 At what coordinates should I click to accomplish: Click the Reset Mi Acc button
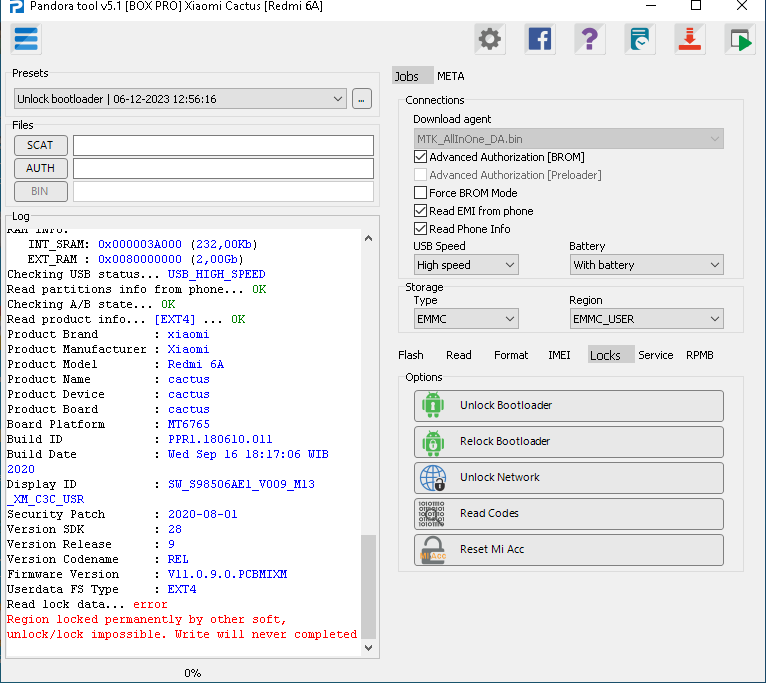tap(569, 550)
